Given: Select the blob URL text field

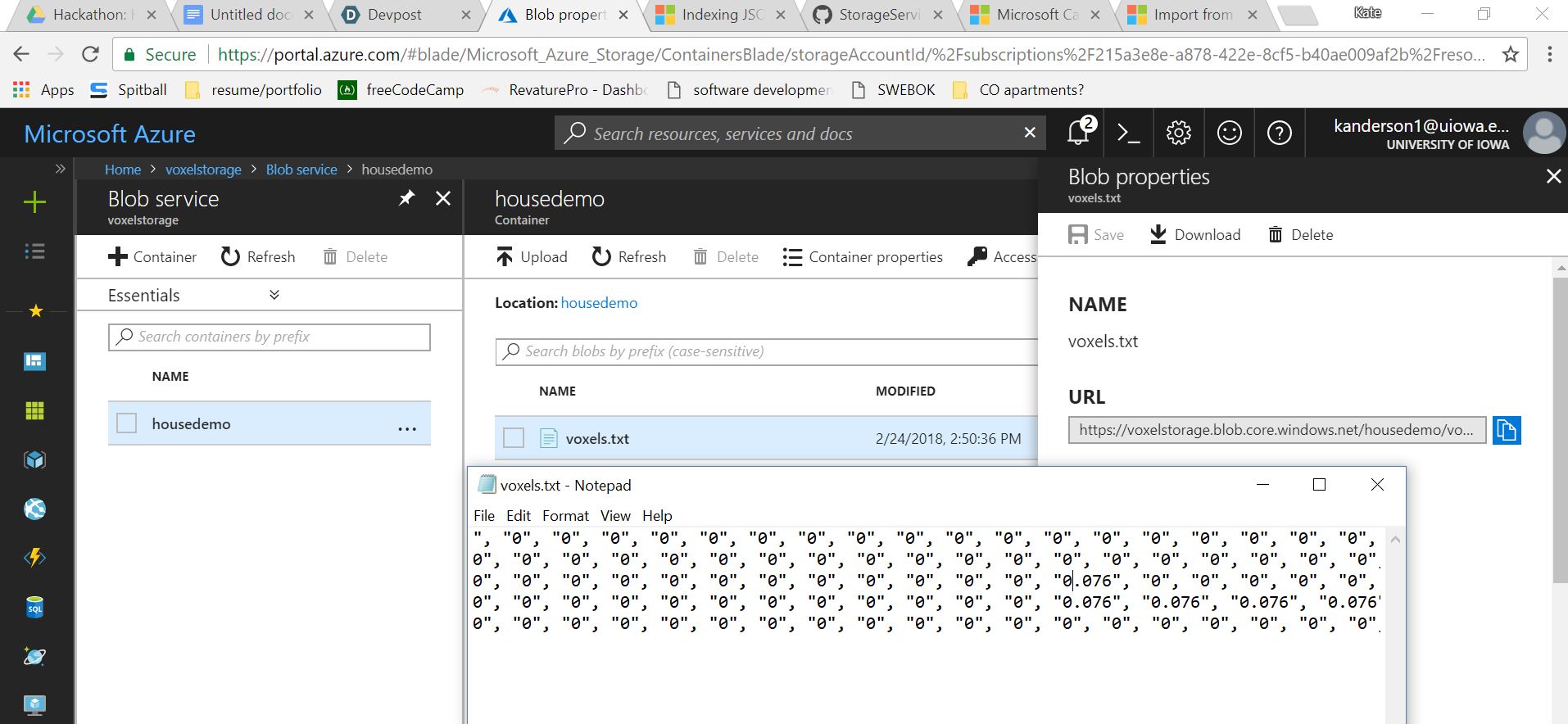Looking at the screenshot, I should [x=1277, y=430].
